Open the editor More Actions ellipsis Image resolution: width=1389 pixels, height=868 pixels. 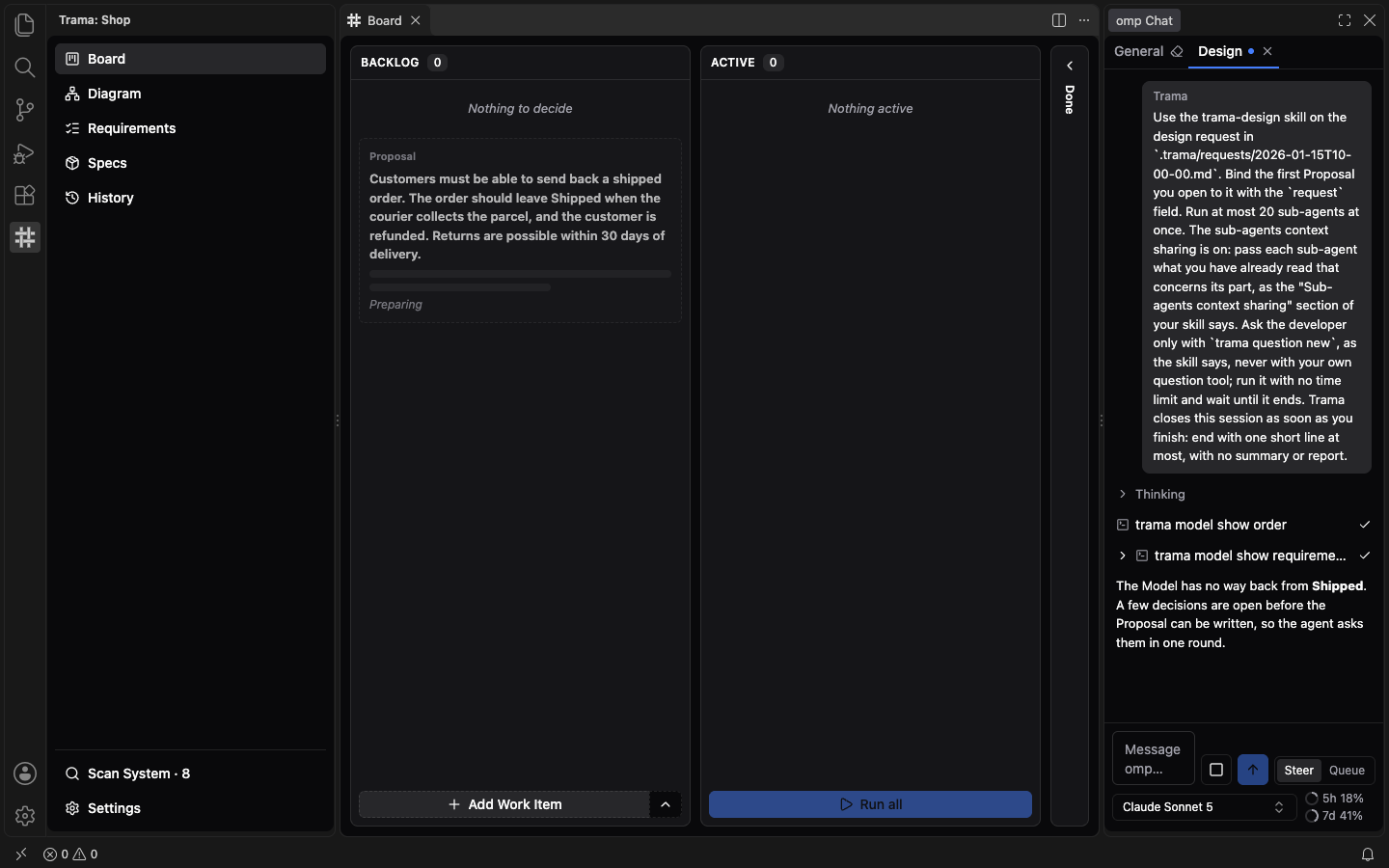[1084, 20]
